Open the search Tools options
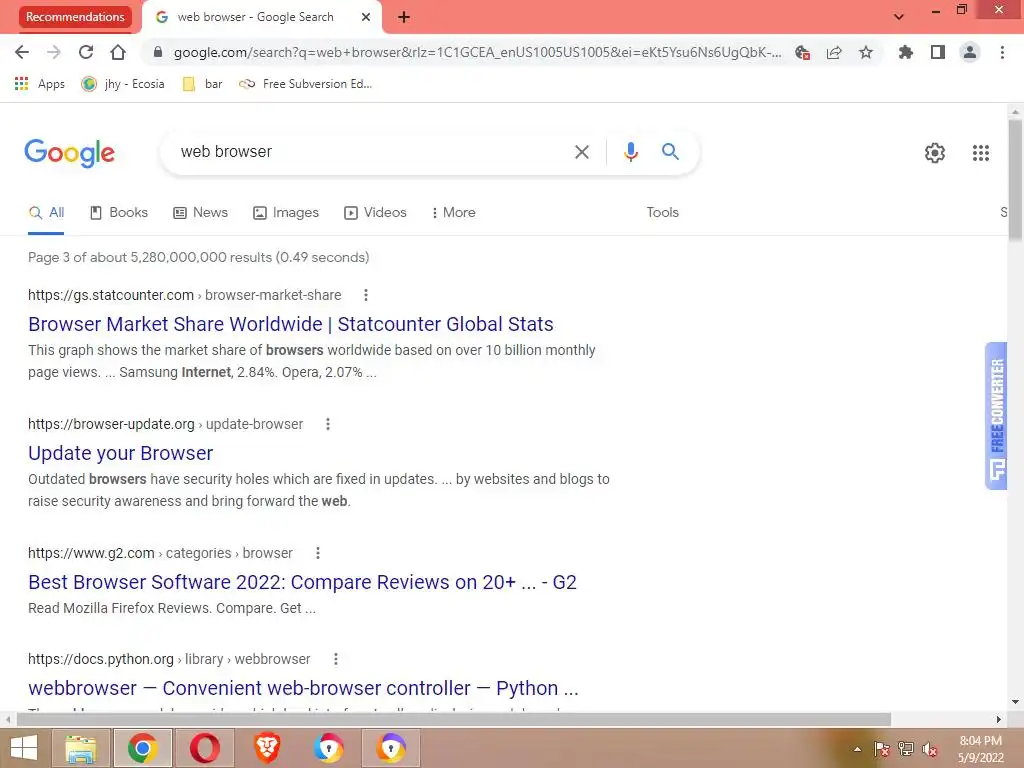1024x768 pixels. [x=662, y=212]
